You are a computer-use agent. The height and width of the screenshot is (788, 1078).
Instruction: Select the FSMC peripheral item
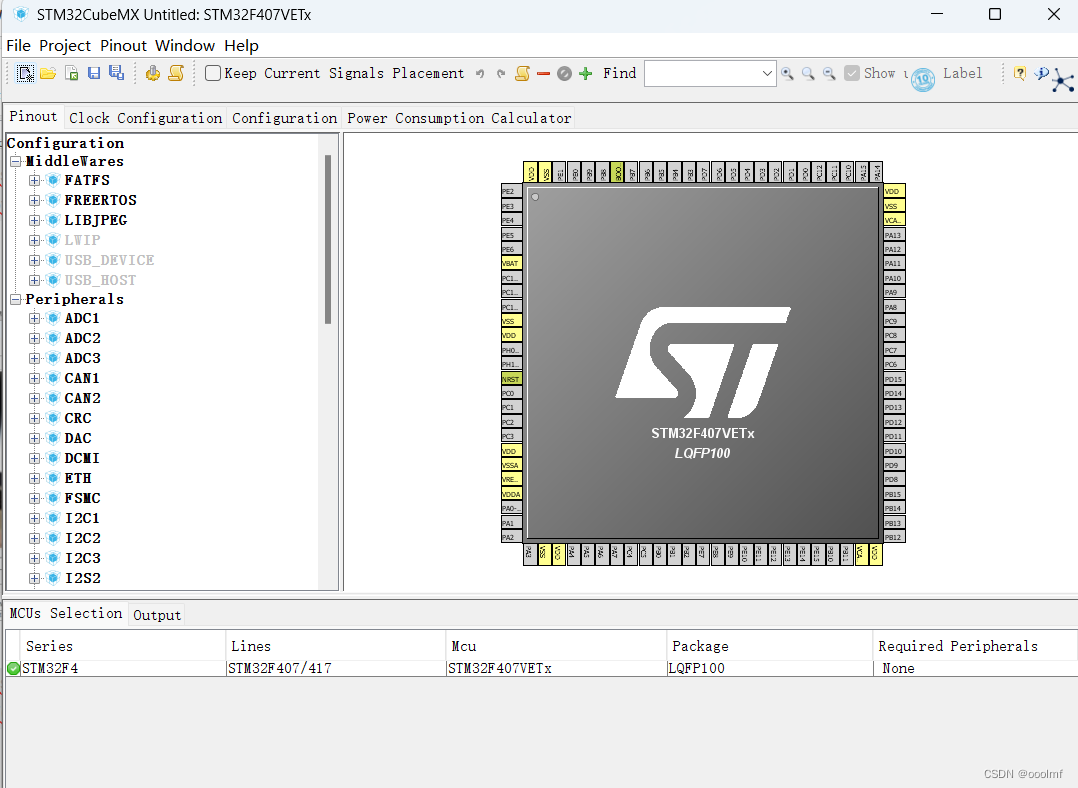[x=82, y=499]
